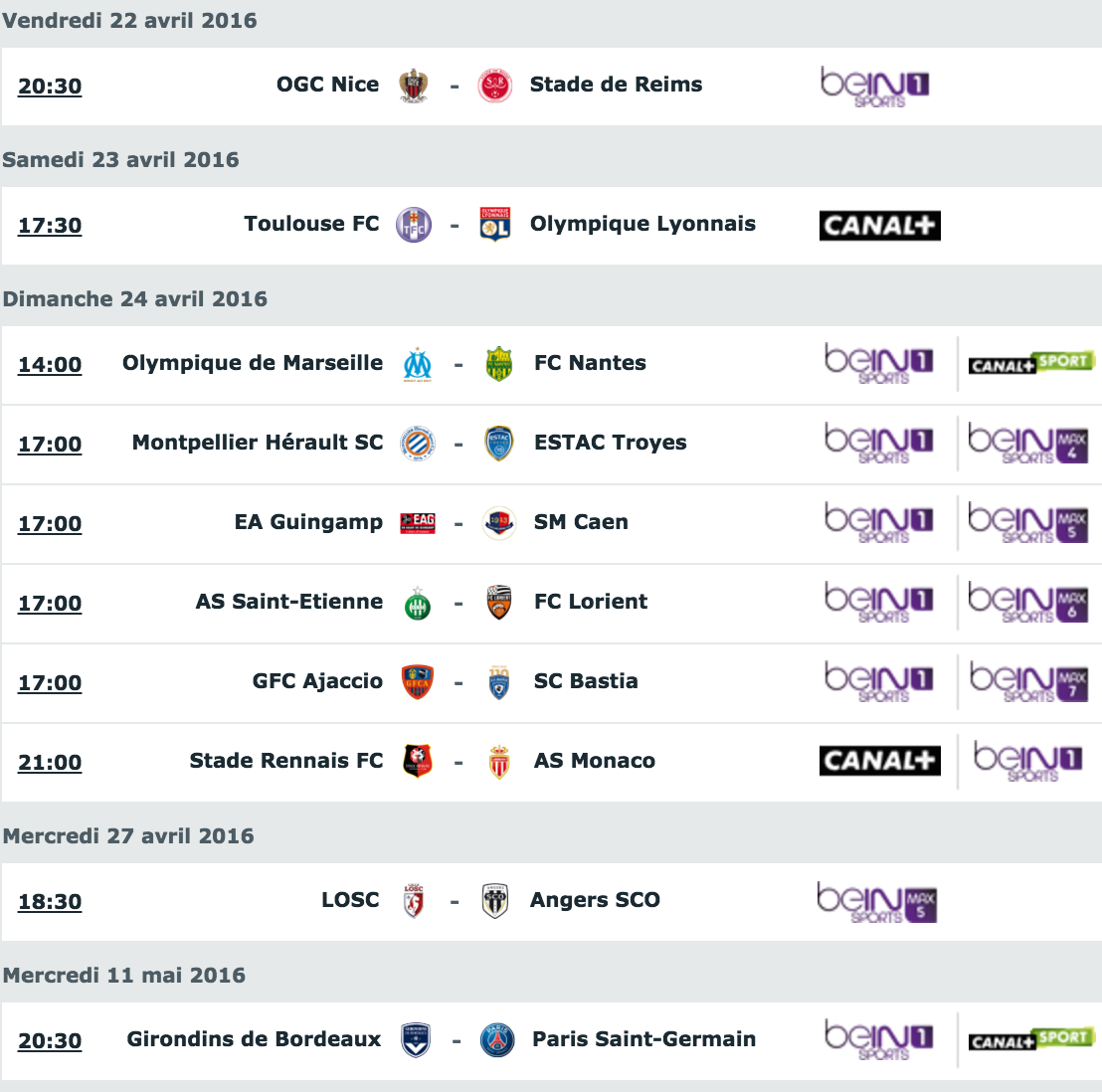Open the 17:30 Toulouse match time link
Image resolution: width=1102 pixels, height=1092 pixels.
(x=50, y=226)
